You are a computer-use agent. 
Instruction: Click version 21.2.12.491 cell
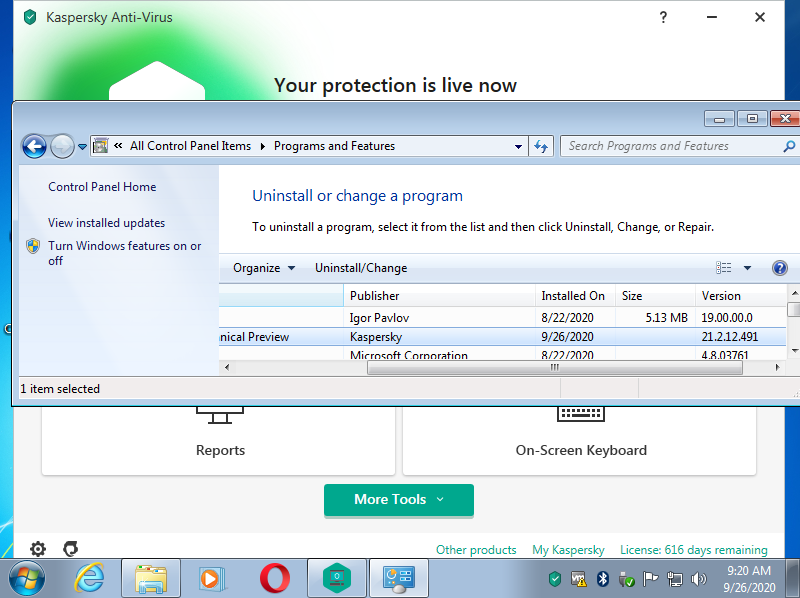[730, 337]
